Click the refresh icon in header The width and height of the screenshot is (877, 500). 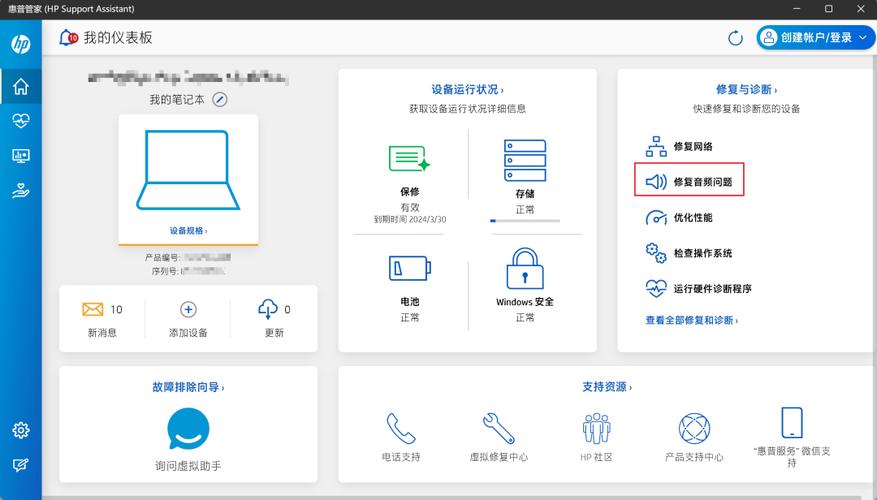coord(735,38)
